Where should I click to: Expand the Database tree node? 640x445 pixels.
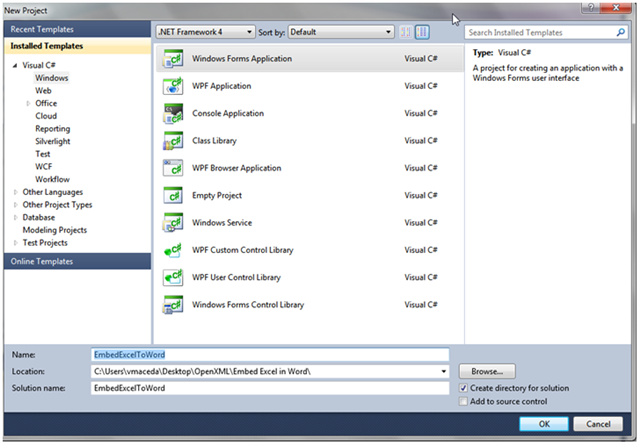point(16,217)
